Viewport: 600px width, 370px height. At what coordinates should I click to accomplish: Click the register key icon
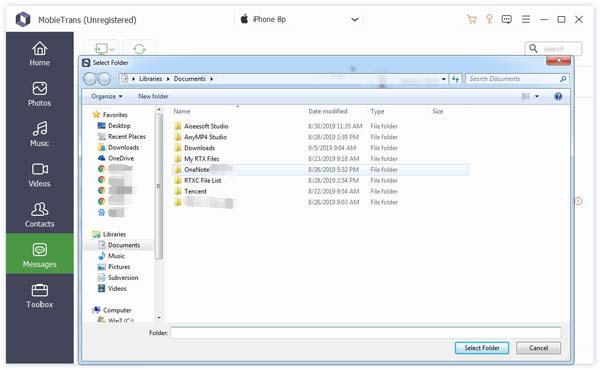tap(489, 19)
